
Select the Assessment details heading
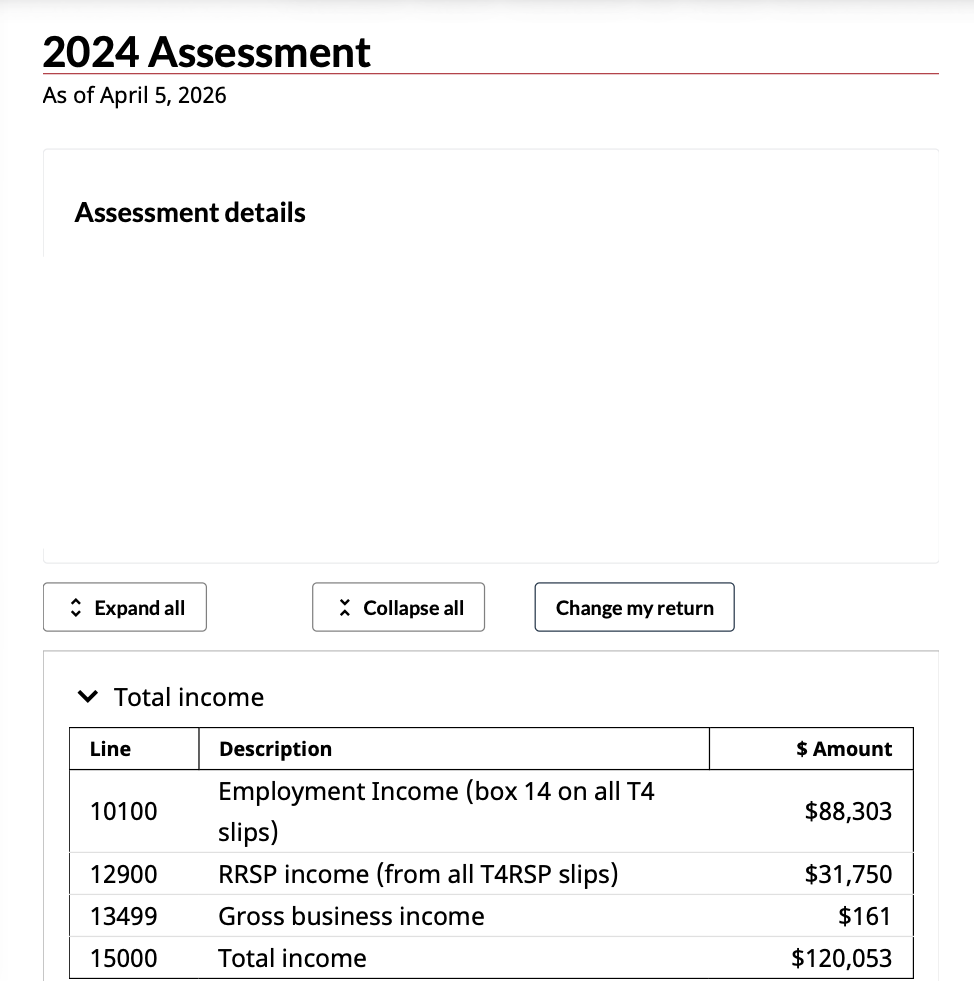pos(190,212)
